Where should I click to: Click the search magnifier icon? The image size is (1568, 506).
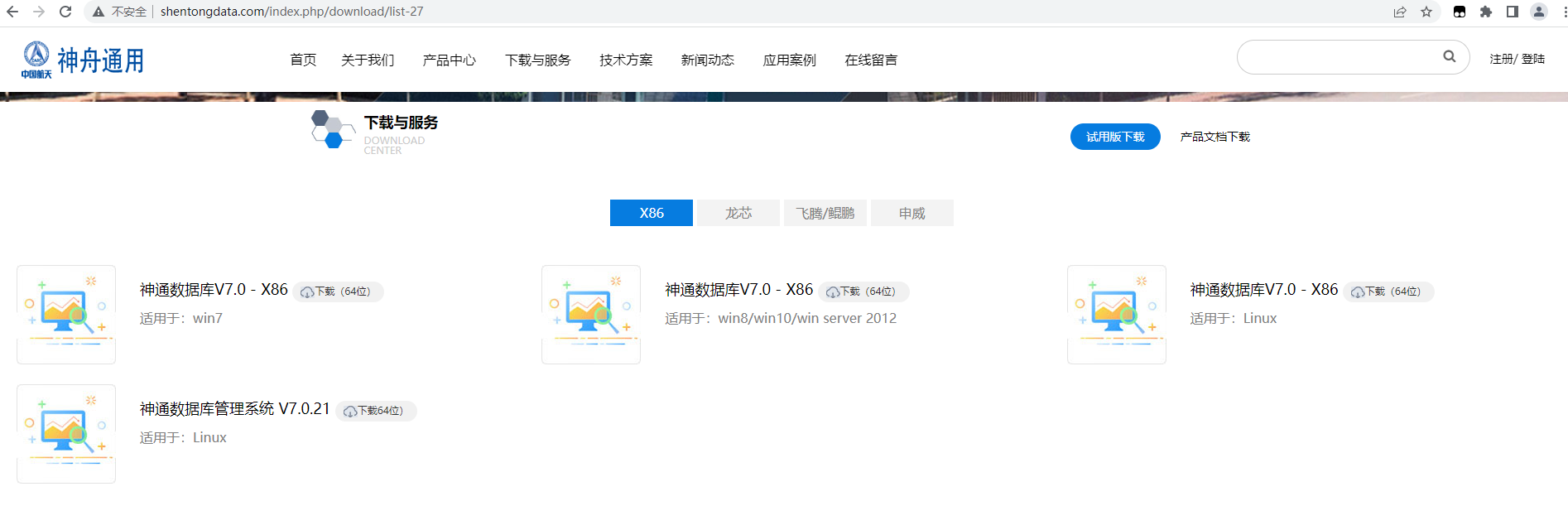[1450, 56]
